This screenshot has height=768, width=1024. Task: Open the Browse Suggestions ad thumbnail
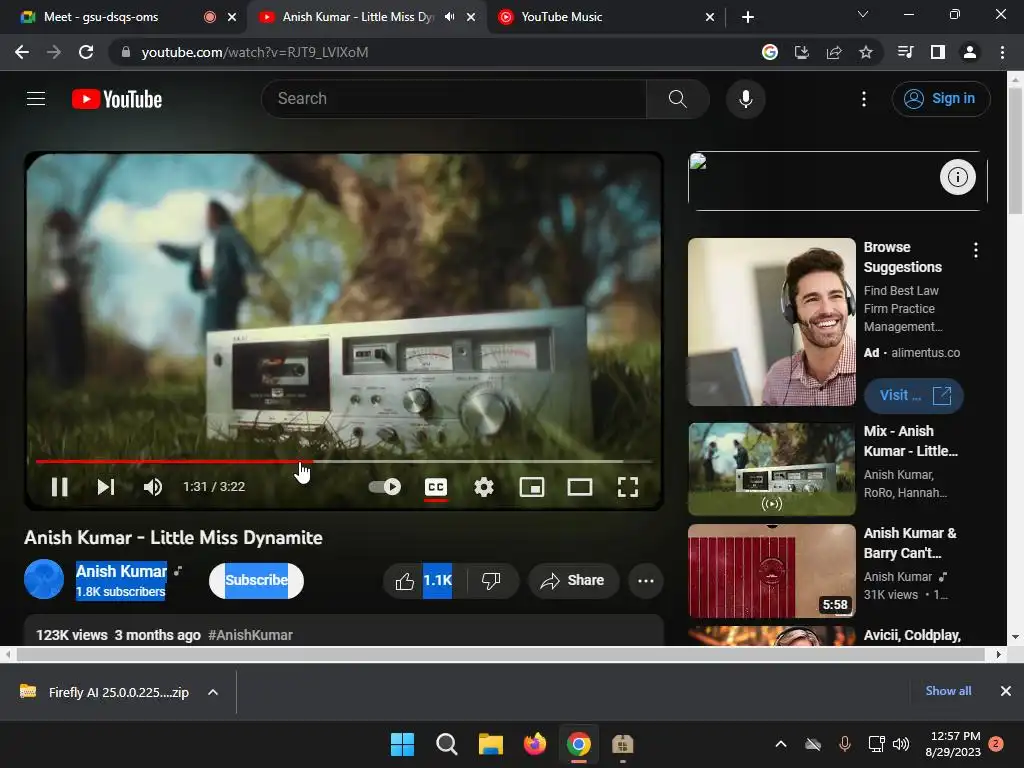pos(771,322)
